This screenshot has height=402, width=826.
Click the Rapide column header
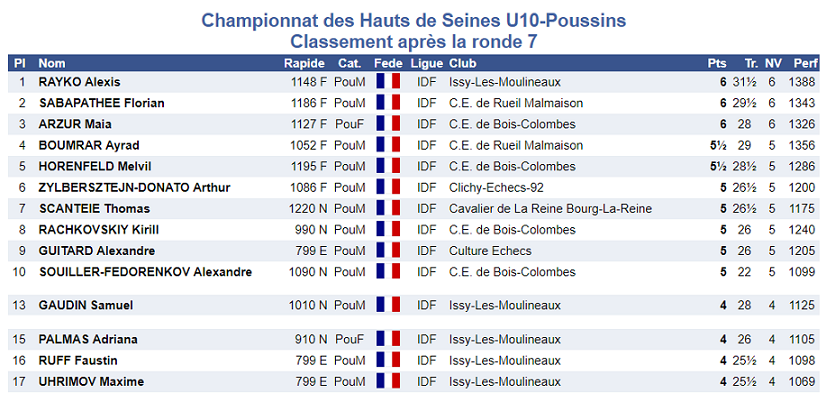(x=304, y=63)
